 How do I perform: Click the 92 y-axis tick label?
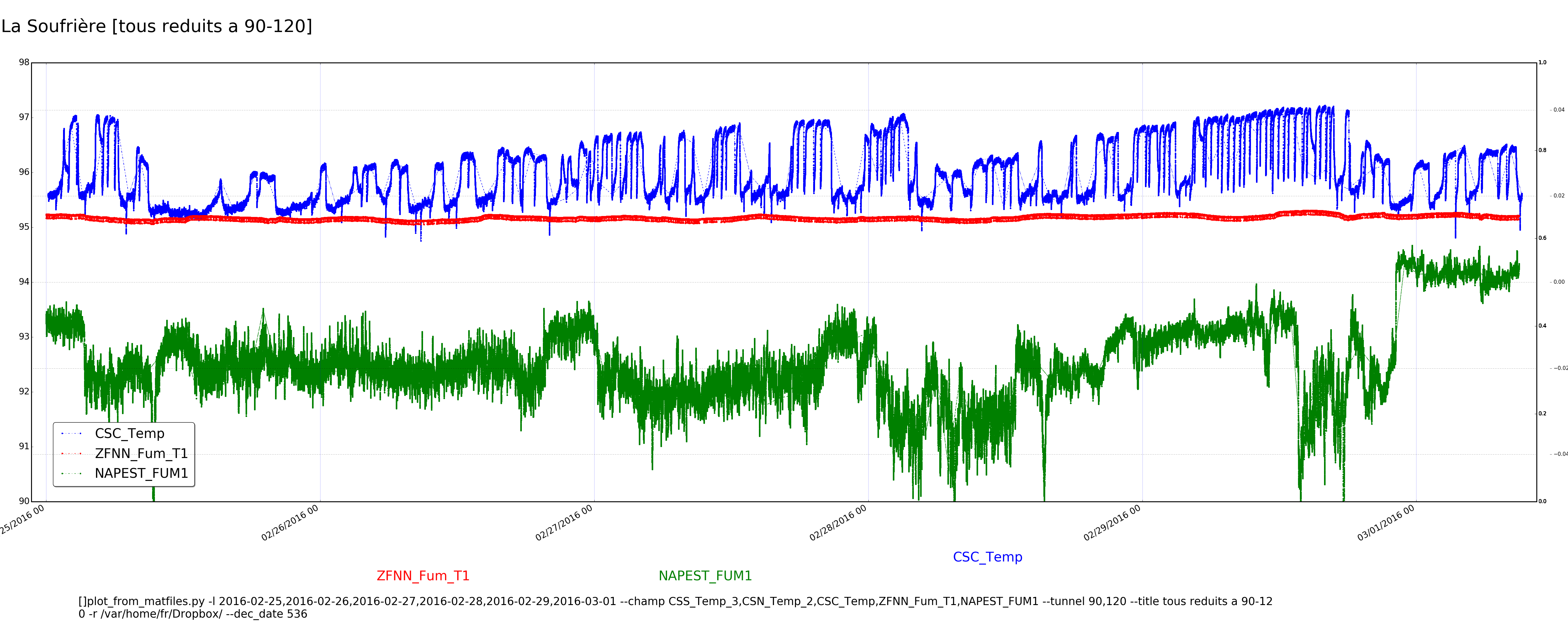coord(24,392)
